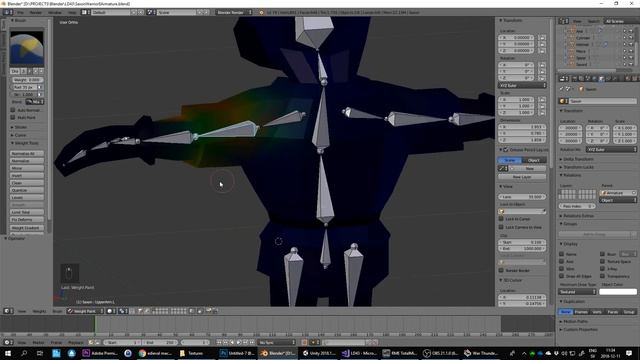Select the Duplication Frames option
Screen dimensions: 640x360
(581, 312)
